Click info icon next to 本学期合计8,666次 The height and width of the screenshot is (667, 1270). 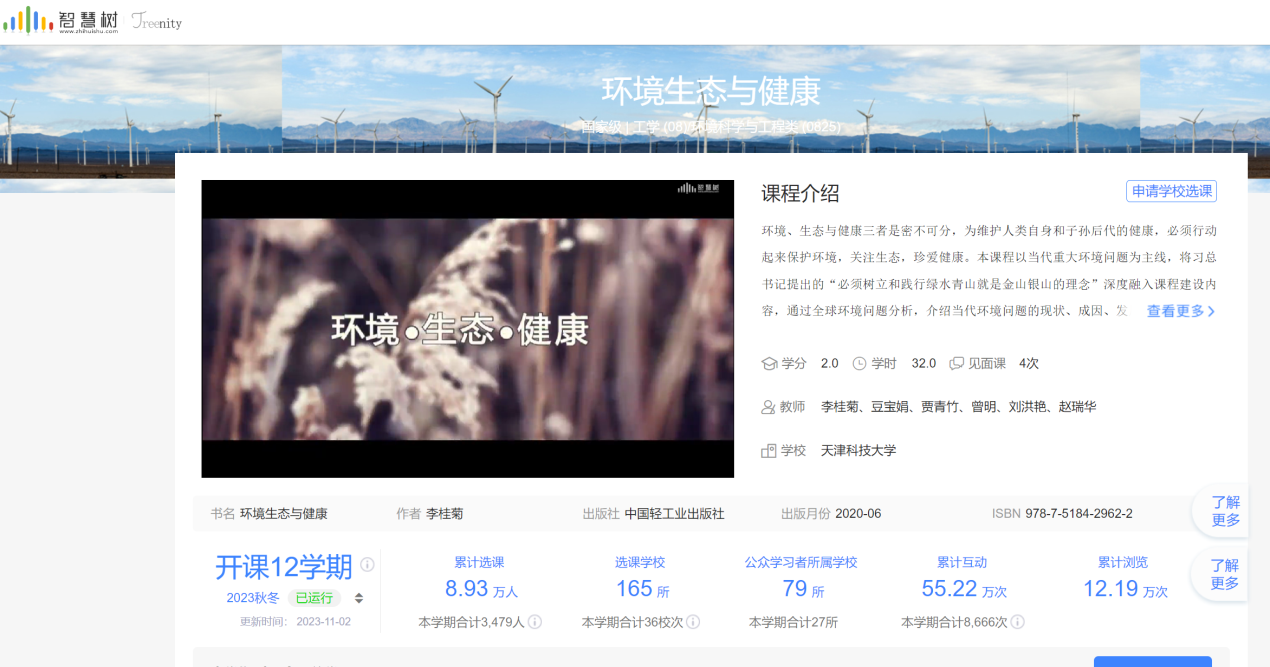click(x=1017, y=622)
